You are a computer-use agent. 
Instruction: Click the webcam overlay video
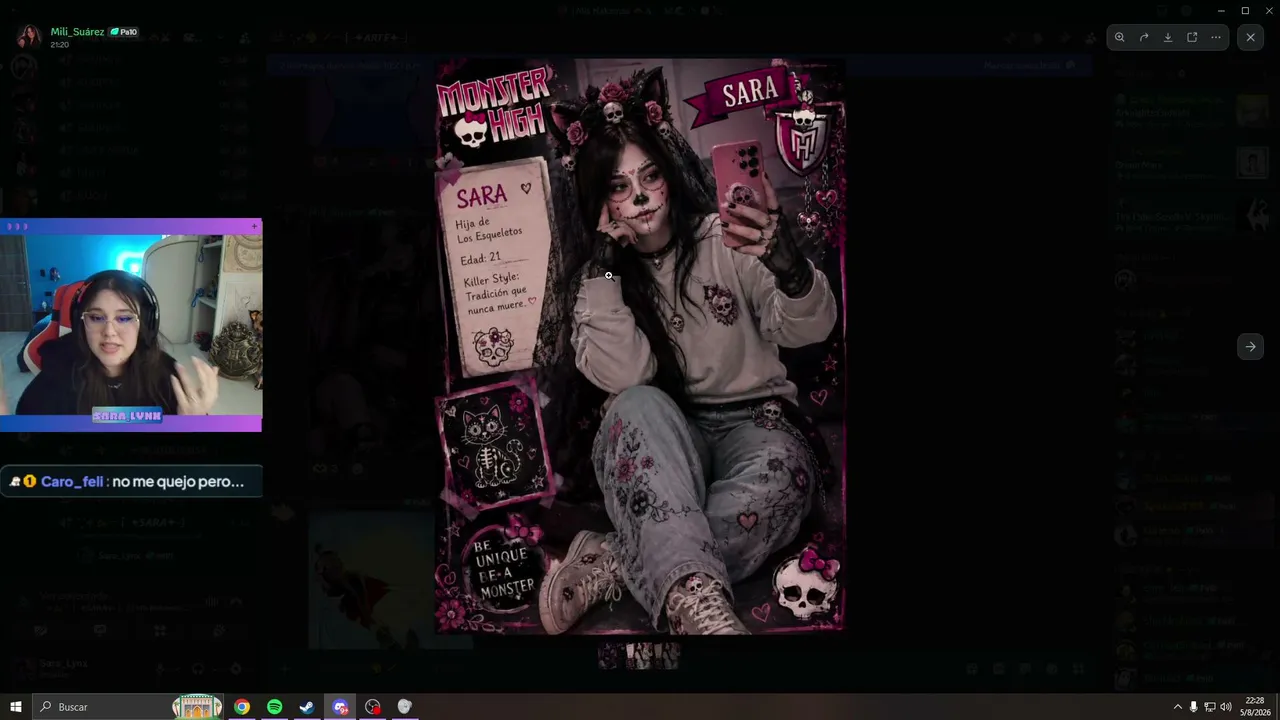pyautogui.click(x=131, y=325)
